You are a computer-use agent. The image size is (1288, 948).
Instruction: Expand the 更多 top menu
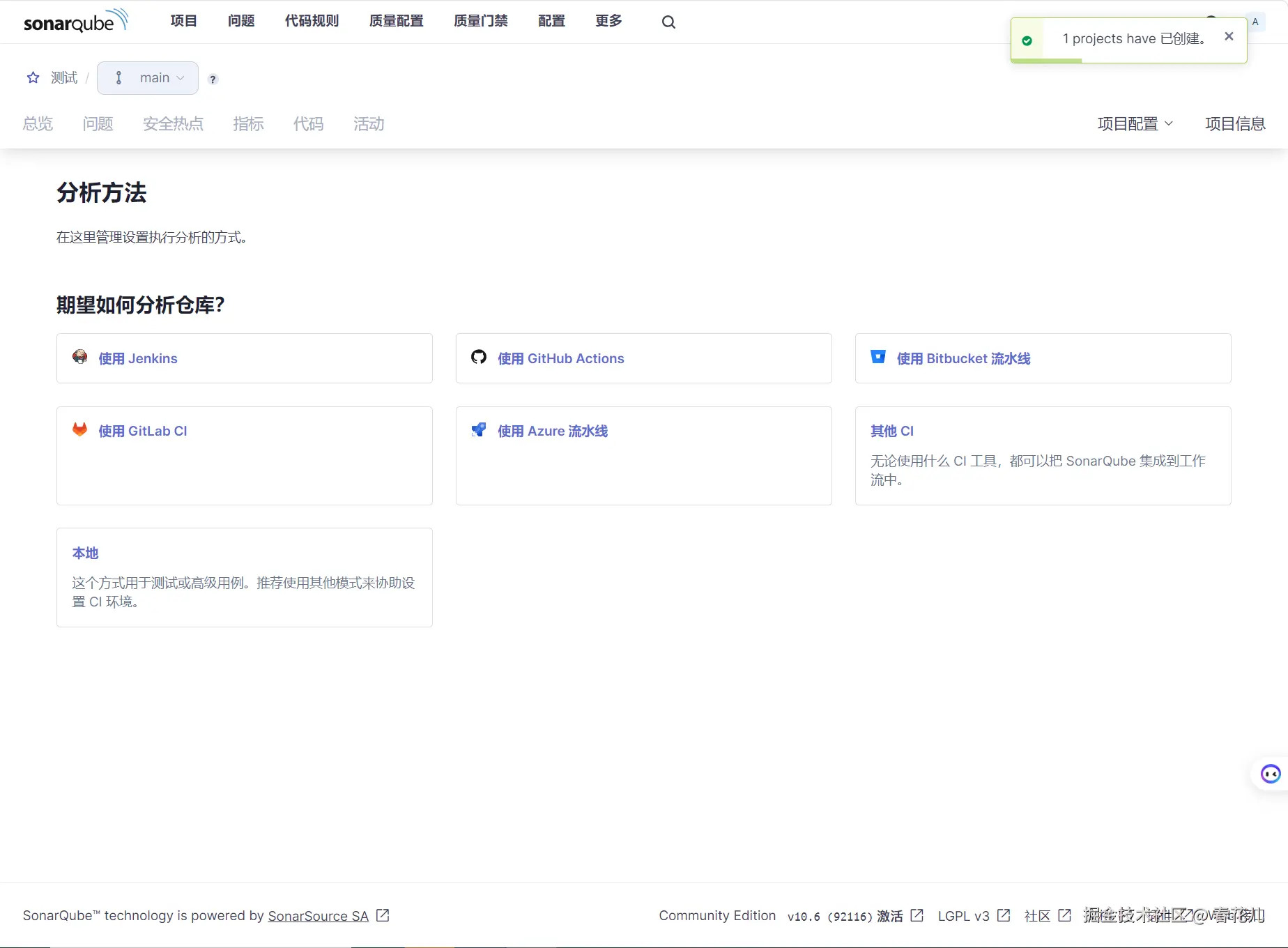[x=609, y=21]
